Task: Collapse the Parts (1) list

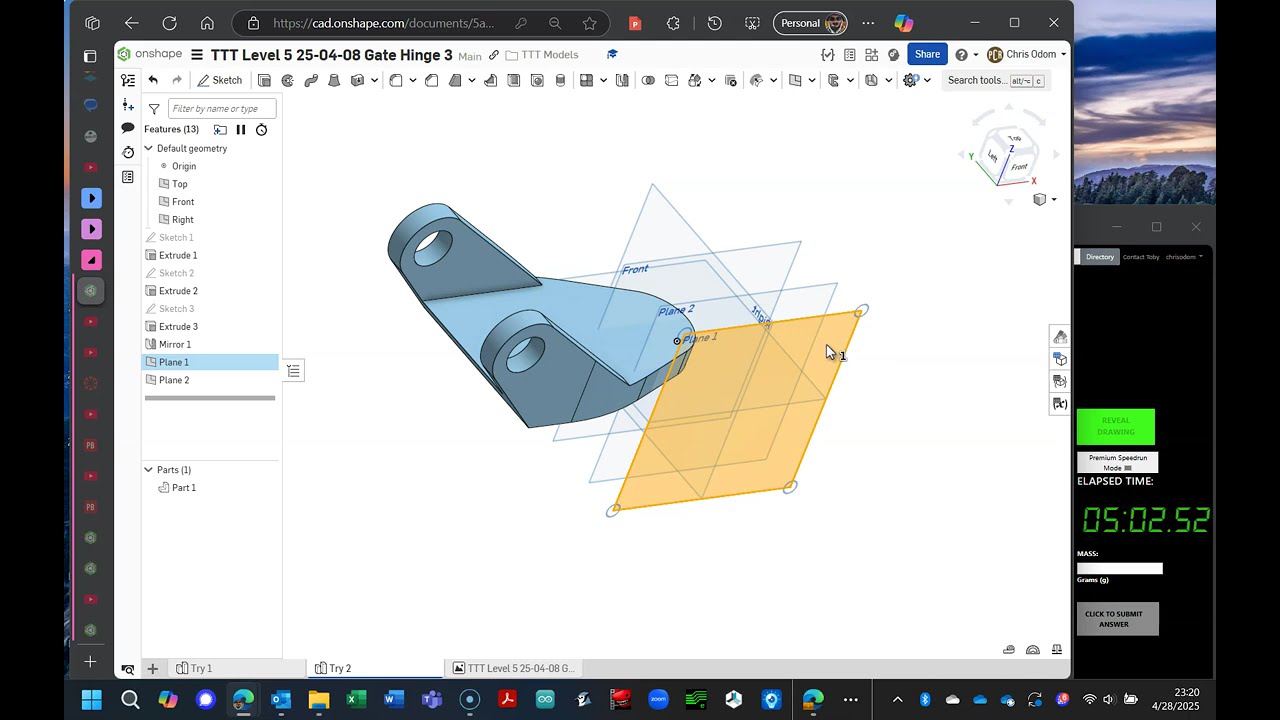Action: 148,470
